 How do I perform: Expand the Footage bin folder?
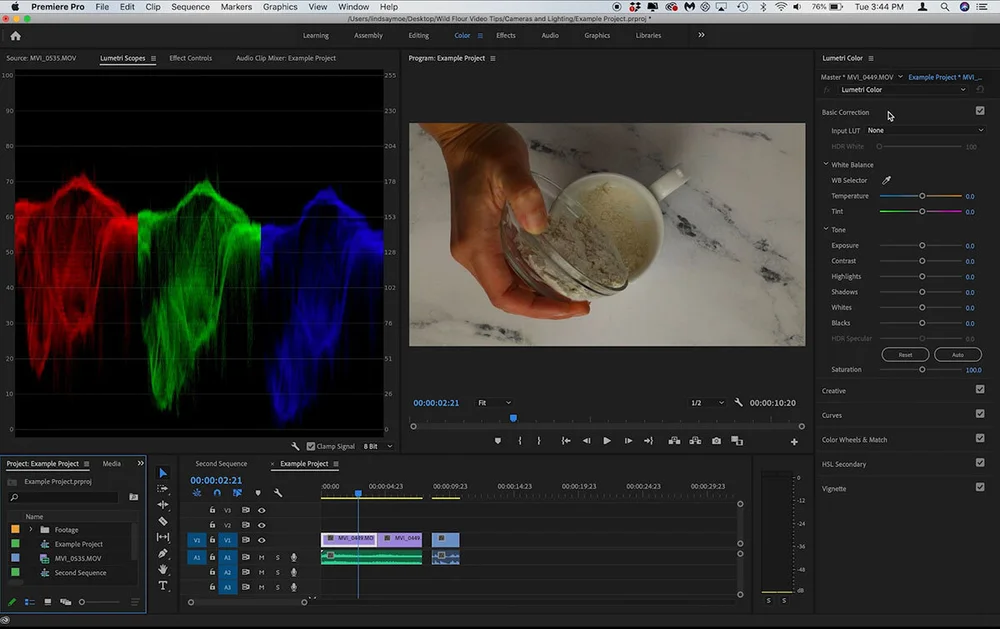pyautogui.click(x=31, y=530)
